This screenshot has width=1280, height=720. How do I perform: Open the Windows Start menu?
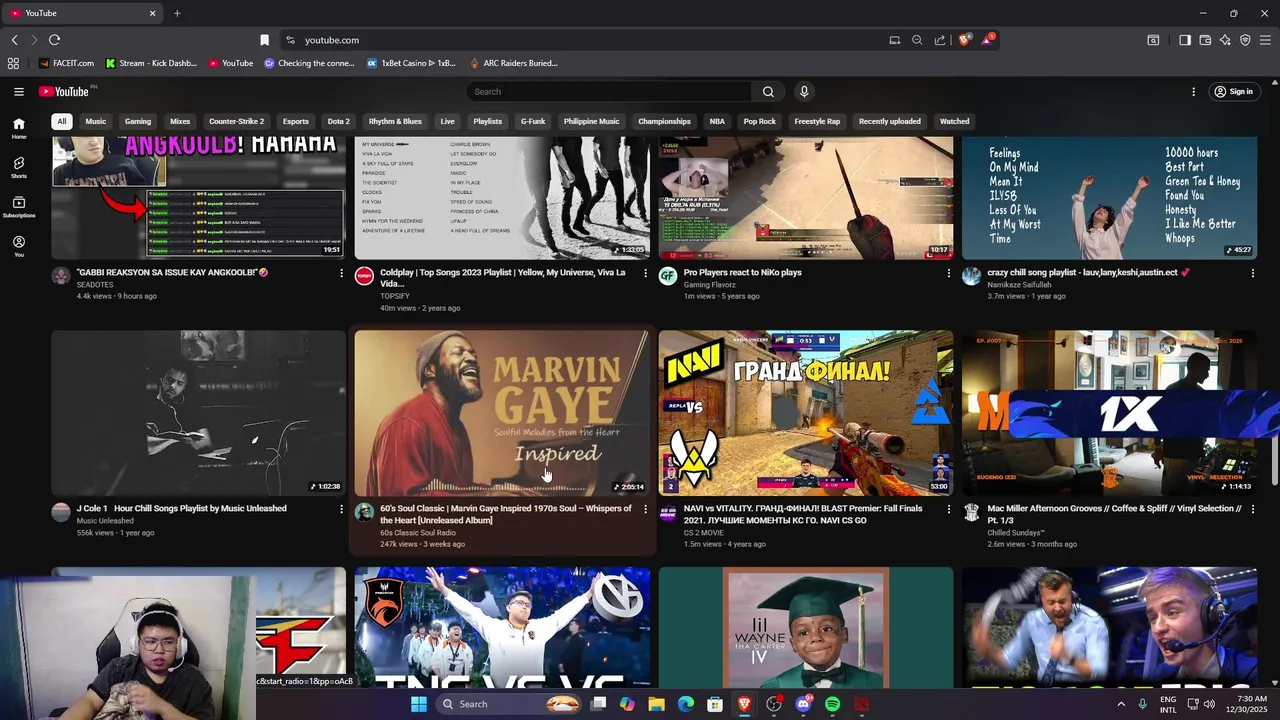click(x=419, y=704)
